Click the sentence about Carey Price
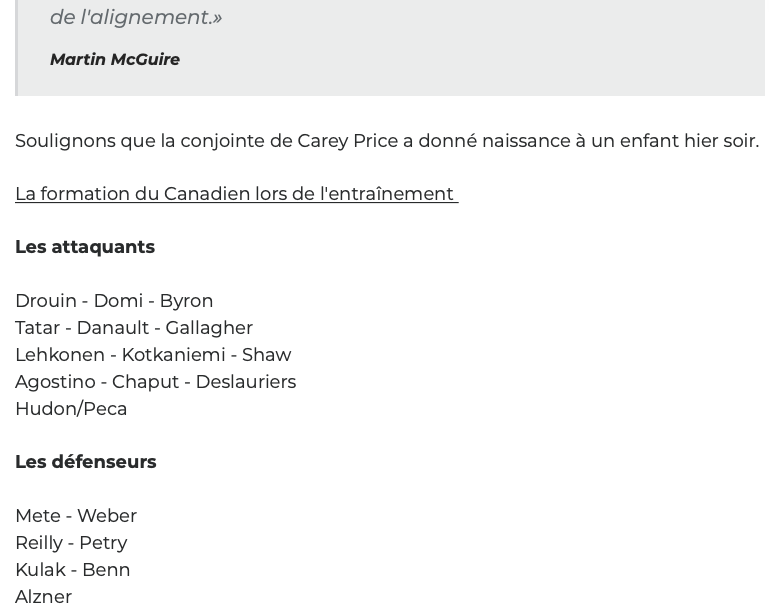Image resolution: width=769 pixels, height=614 pixels. (387, 141)
